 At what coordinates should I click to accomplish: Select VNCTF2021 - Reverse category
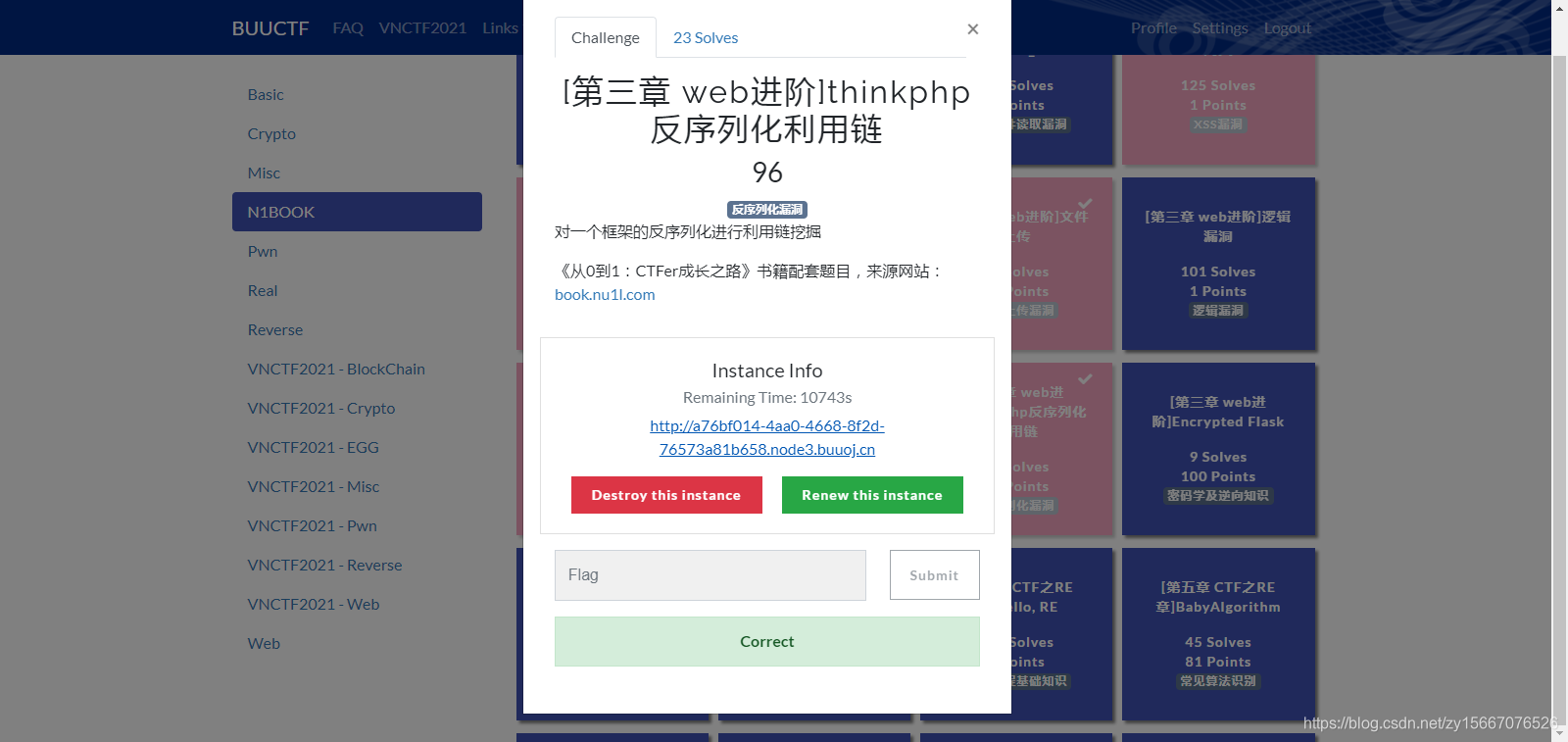[357, 565]
